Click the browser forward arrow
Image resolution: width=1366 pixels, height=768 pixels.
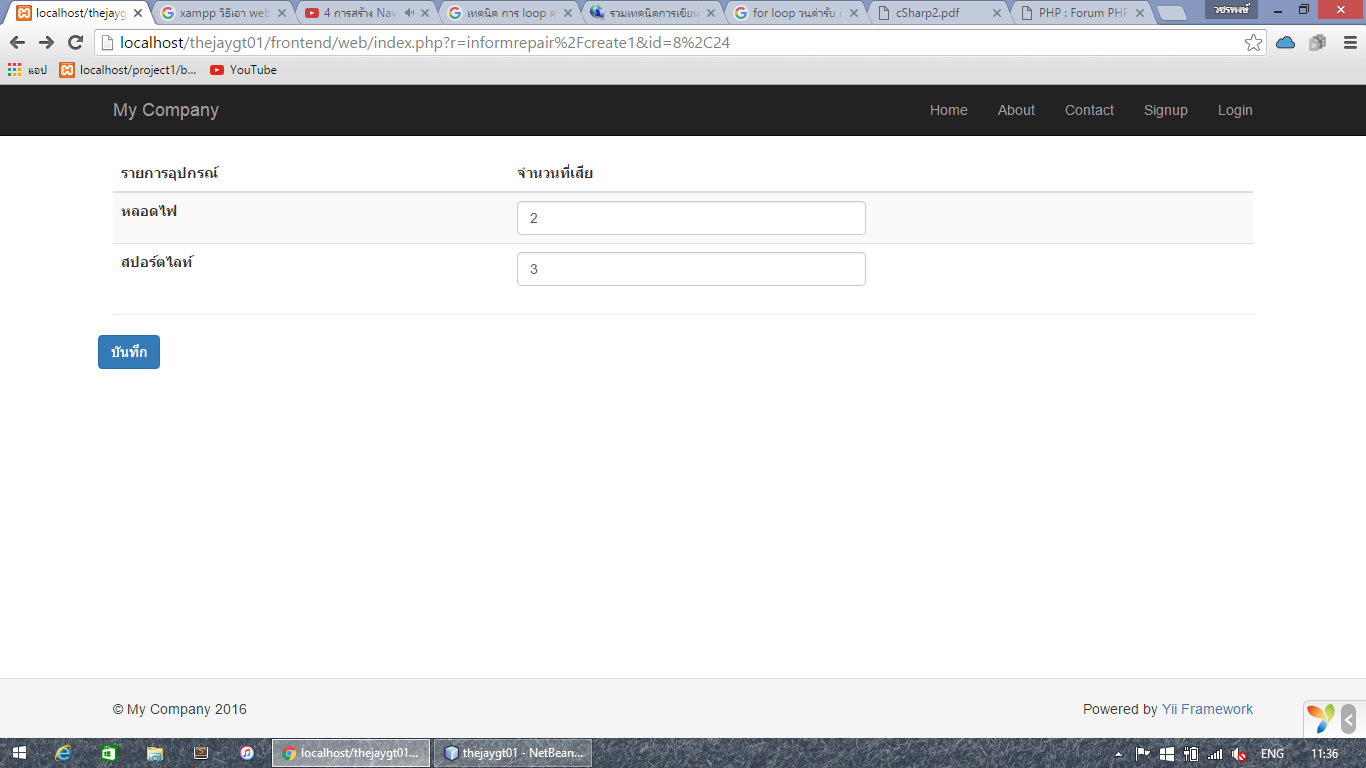(x=46, y=43)
